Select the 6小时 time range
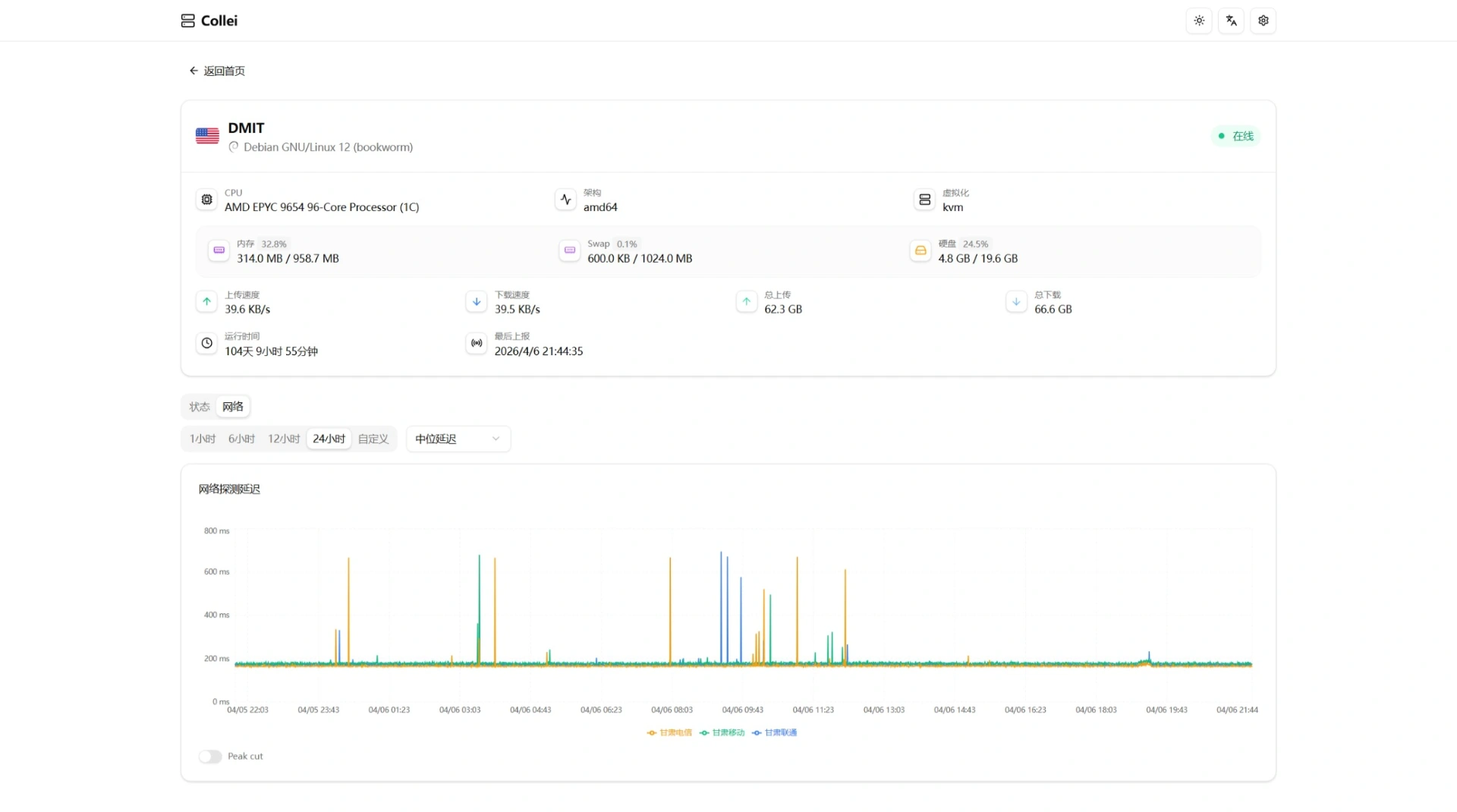 (x=242, y=439)
